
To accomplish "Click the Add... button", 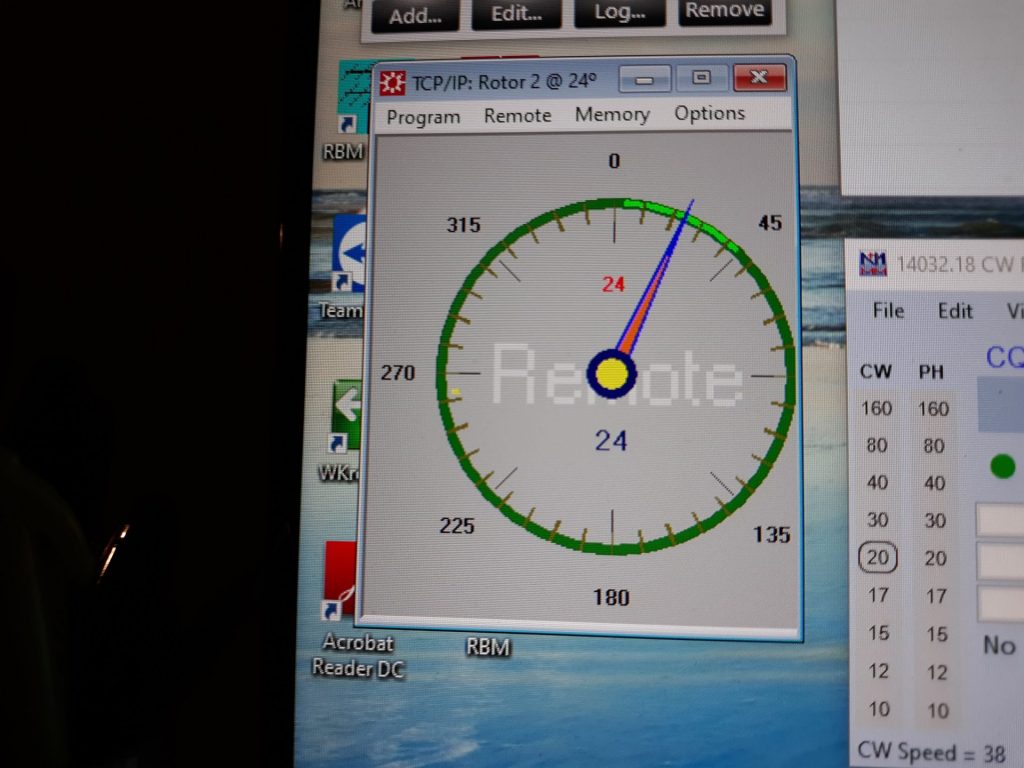I will point(415,14).
